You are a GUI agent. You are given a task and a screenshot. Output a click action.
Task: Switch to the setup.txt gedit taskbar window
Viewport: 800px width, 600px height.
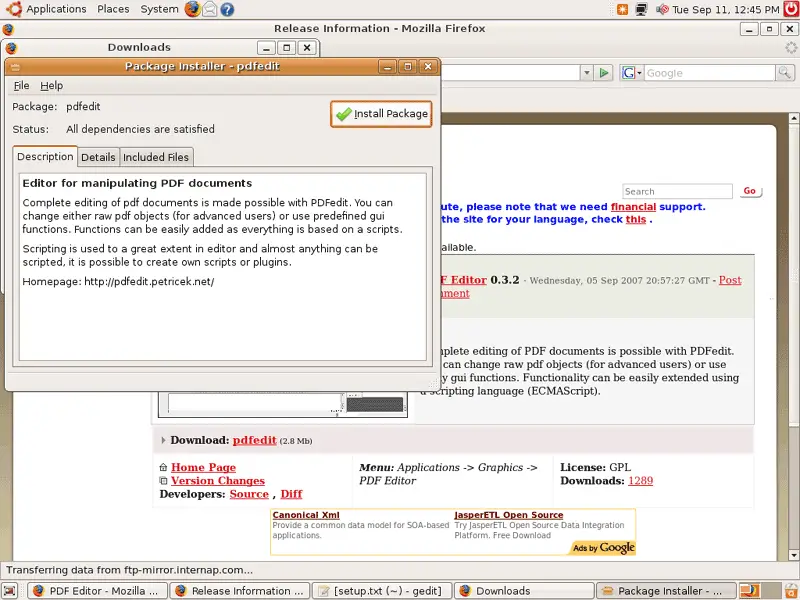pos(382,591)
